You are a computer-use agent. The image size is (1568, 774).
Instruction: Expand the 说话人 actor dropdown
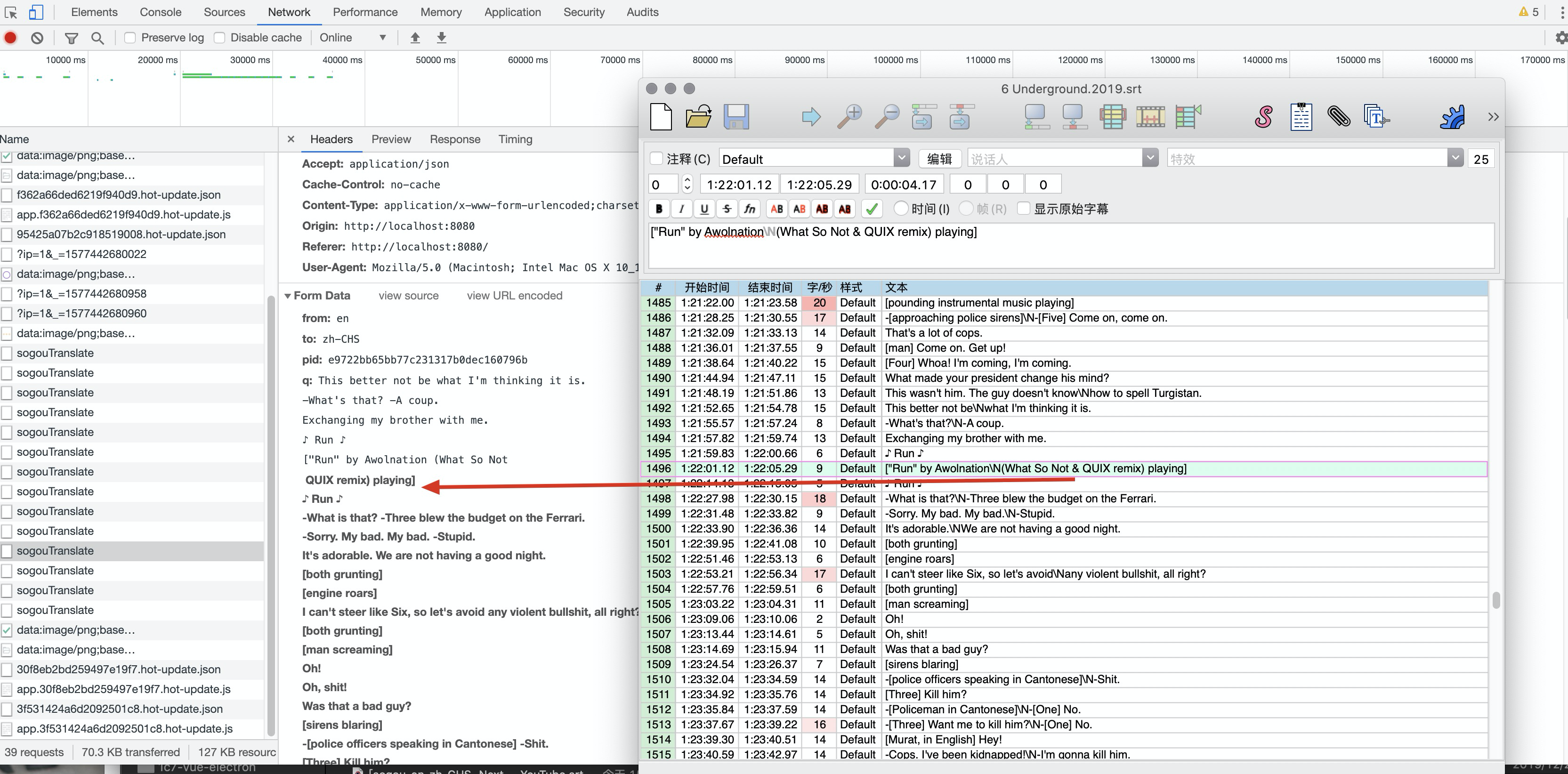[x=1149, y=158]
